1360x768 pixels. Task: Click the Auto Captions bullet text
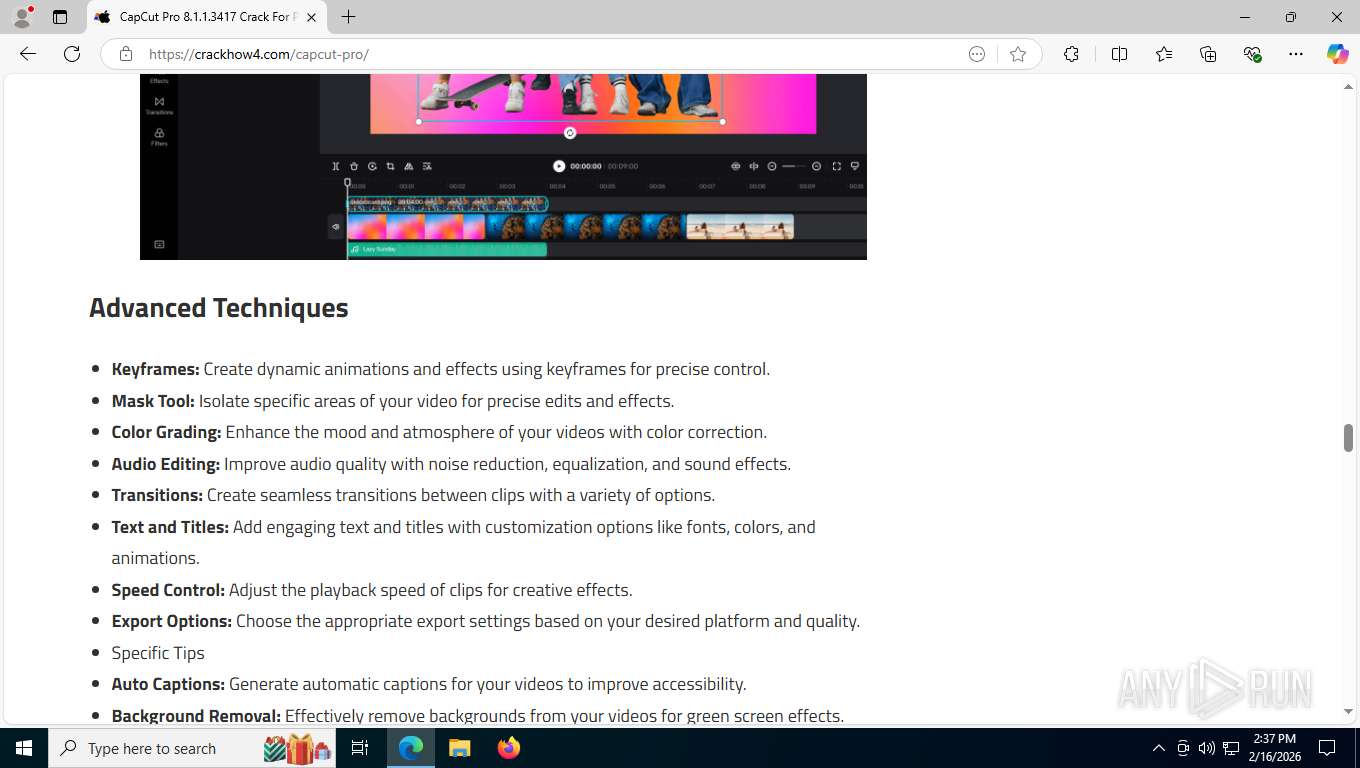429,684
